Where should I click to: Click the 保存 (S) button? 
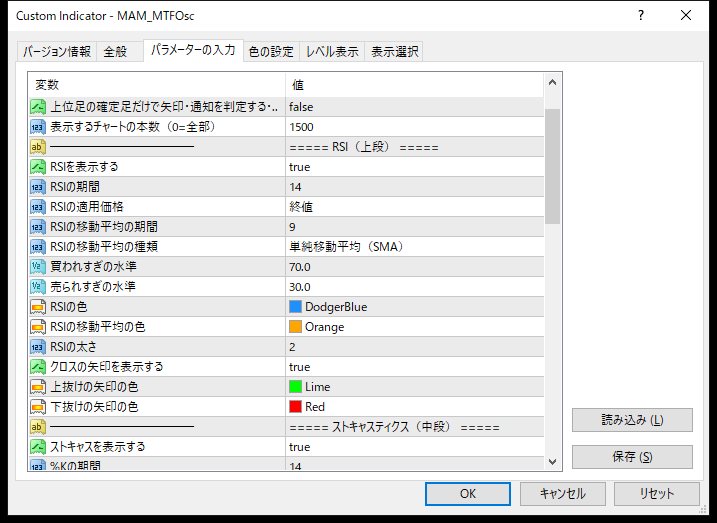(x=632, y=457)
